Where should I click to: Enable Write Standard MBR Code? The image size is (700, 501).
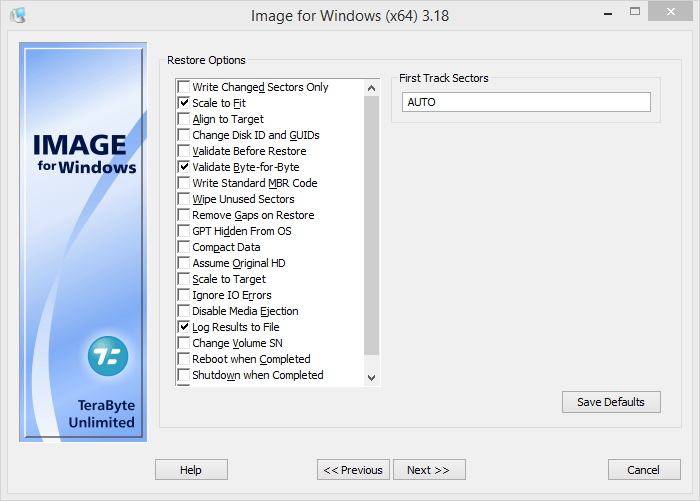click(x=183, y=183)
